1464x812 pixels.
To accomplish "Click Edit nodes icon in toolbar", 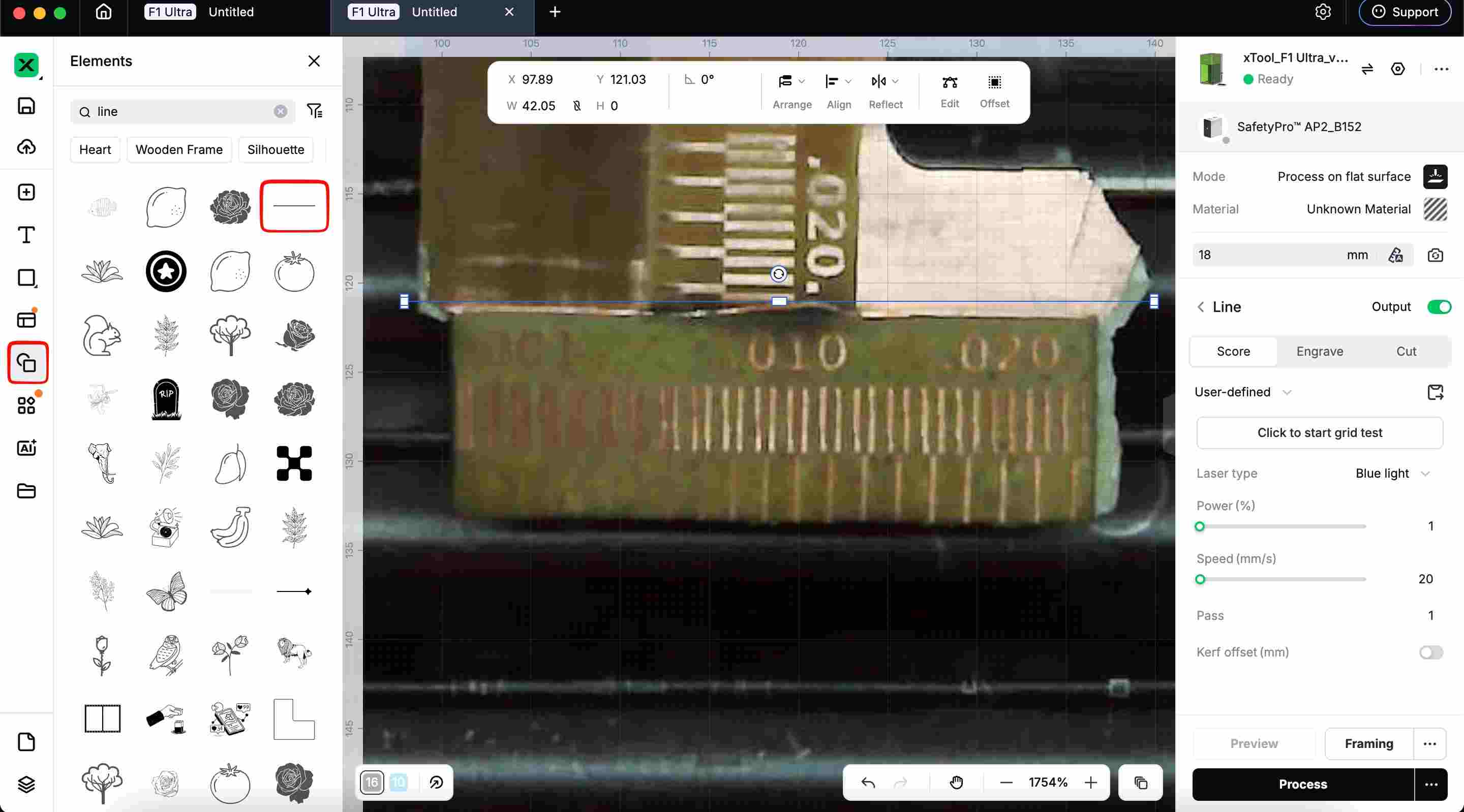I will coord(949,83).
